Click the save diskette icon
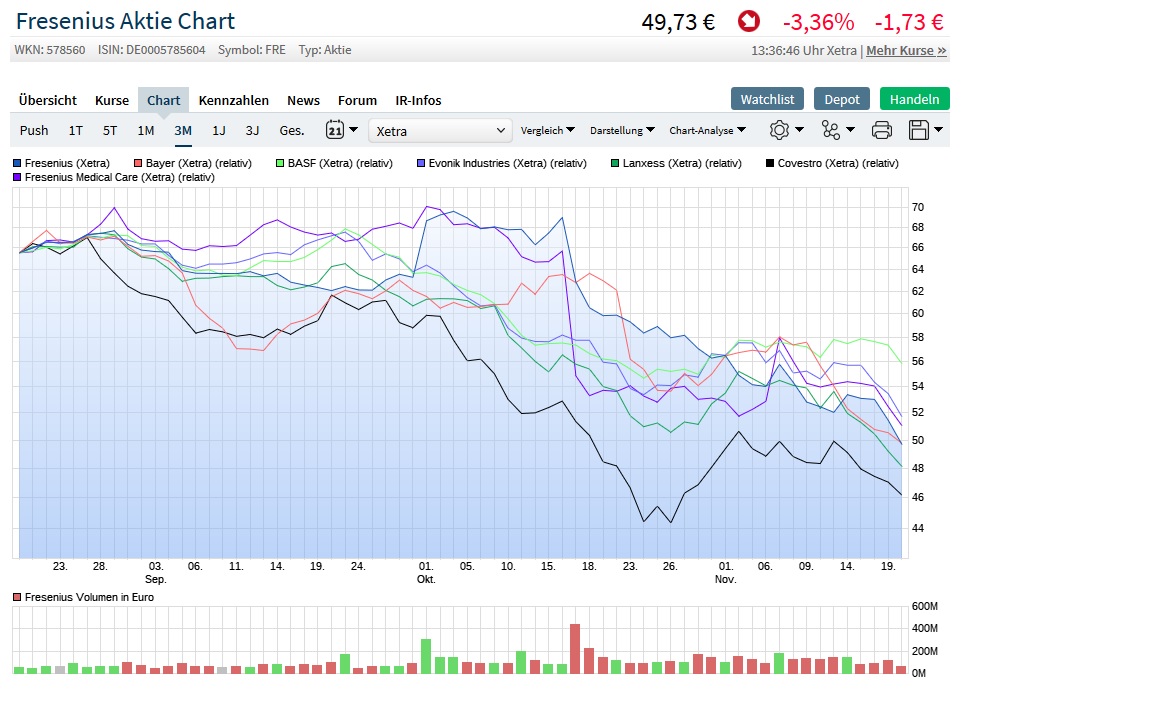Screen dimensions: 1152x720 point(919,130)
